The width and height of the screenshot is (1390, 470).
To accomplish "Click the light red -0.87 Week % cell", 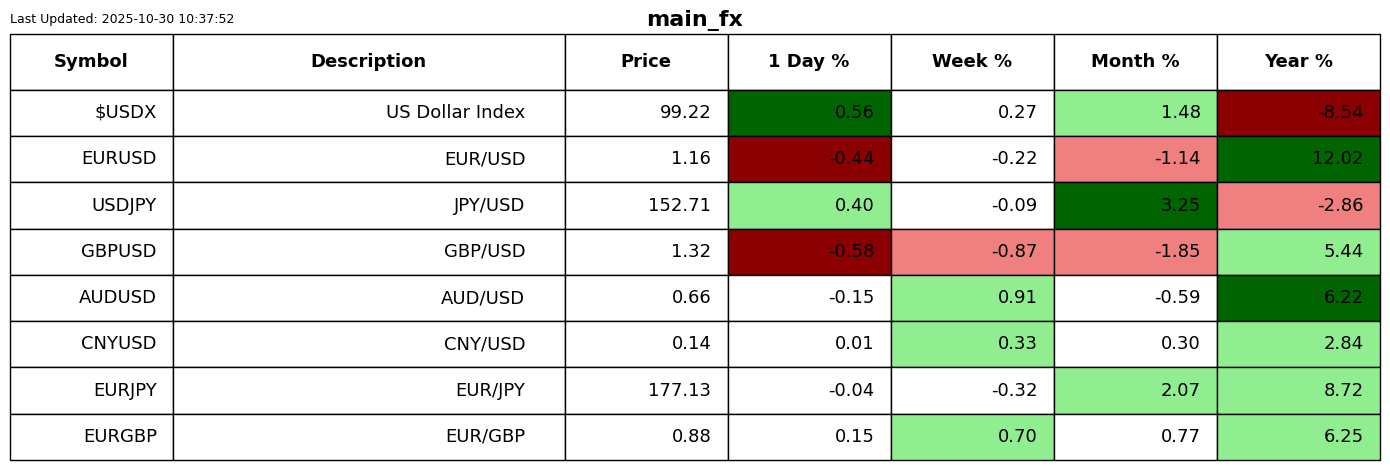I will [972, 252].
